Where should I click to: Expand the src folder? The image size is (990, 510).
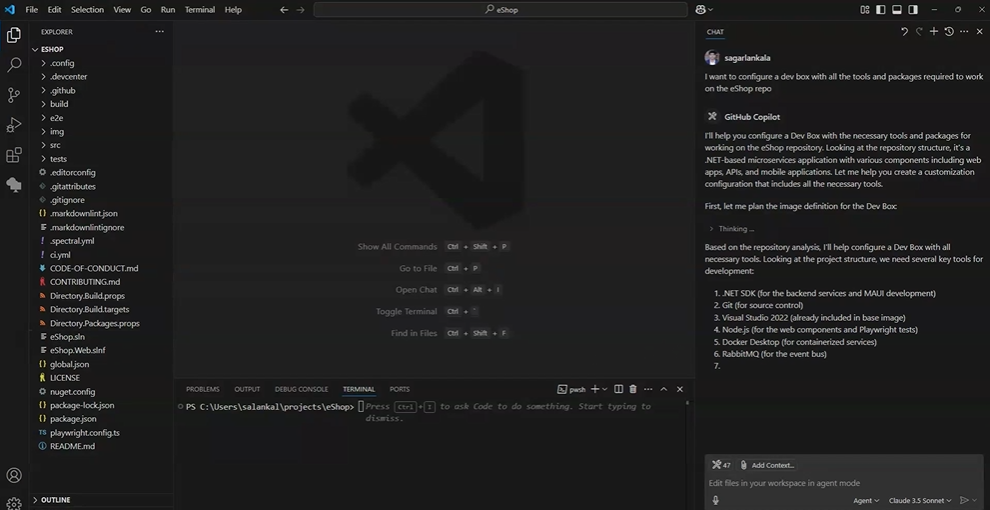pos(55,145)
